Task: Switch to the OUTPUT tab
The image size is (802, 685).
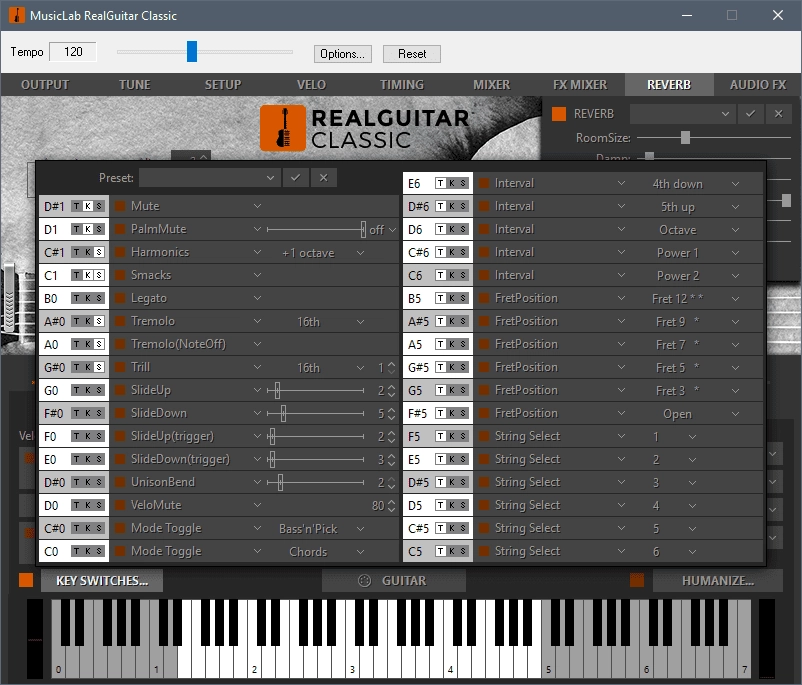Action: coord(45,84)
